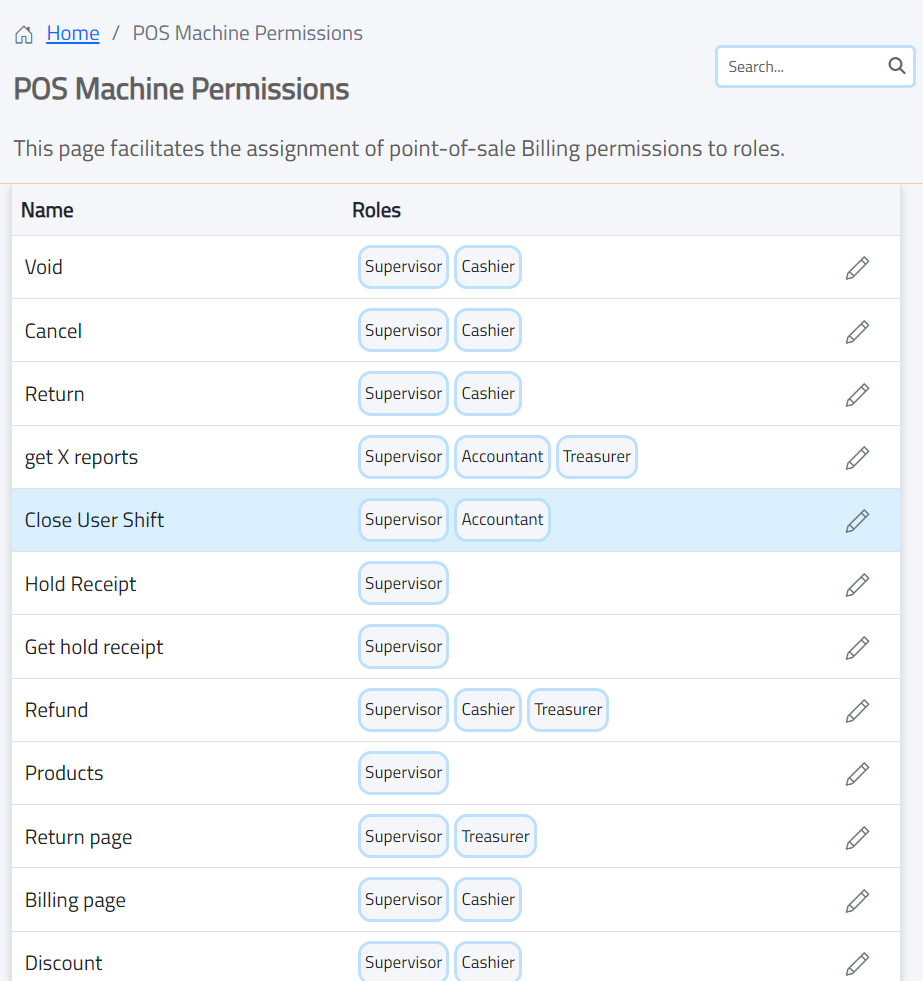Select the Accountant tag on Close User Shift
Screen dimensions: 923x981
[x=502, y=520]
